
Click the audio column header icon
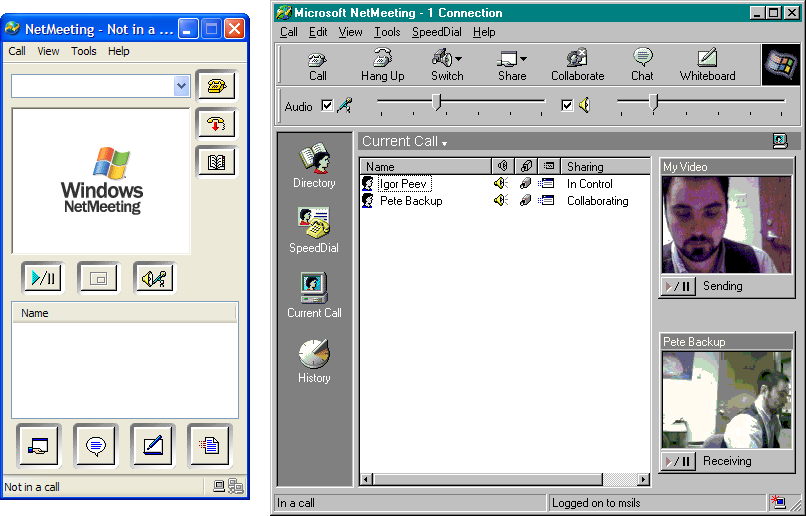(503, 166)
